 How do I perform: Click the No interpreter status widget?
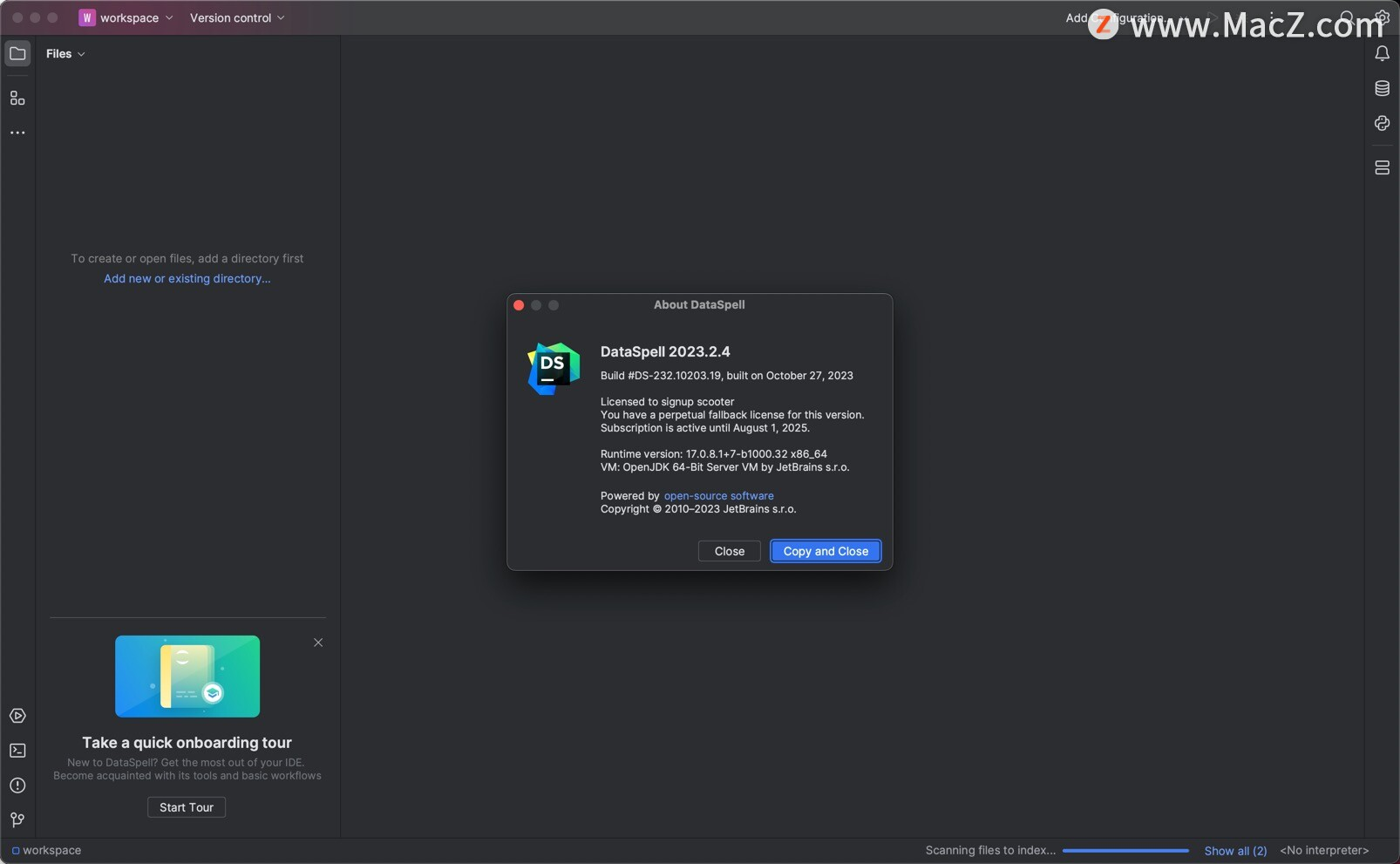click(x=1324, y=850)
